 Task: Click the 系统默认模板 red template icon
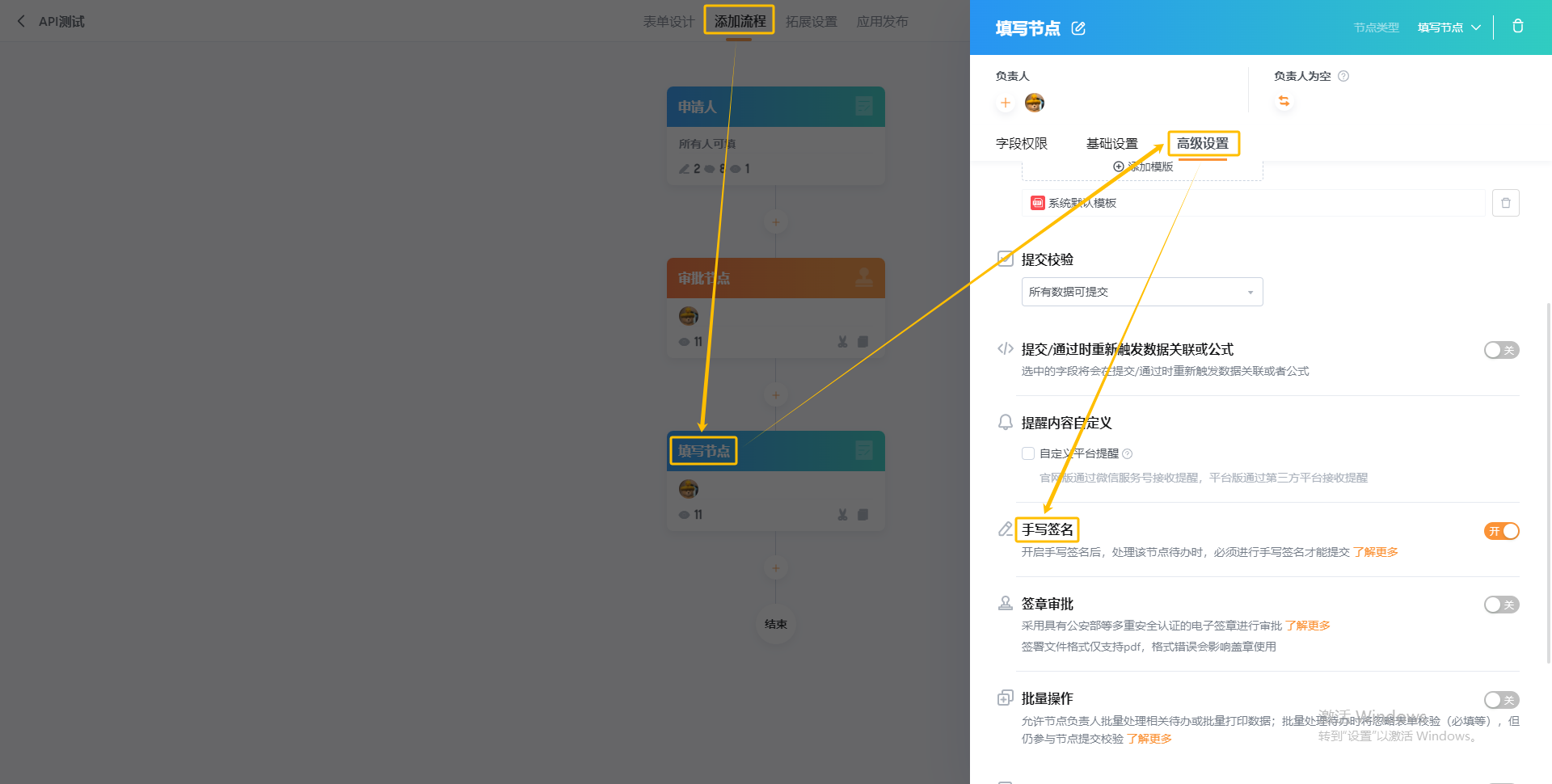click(1037, 203)
